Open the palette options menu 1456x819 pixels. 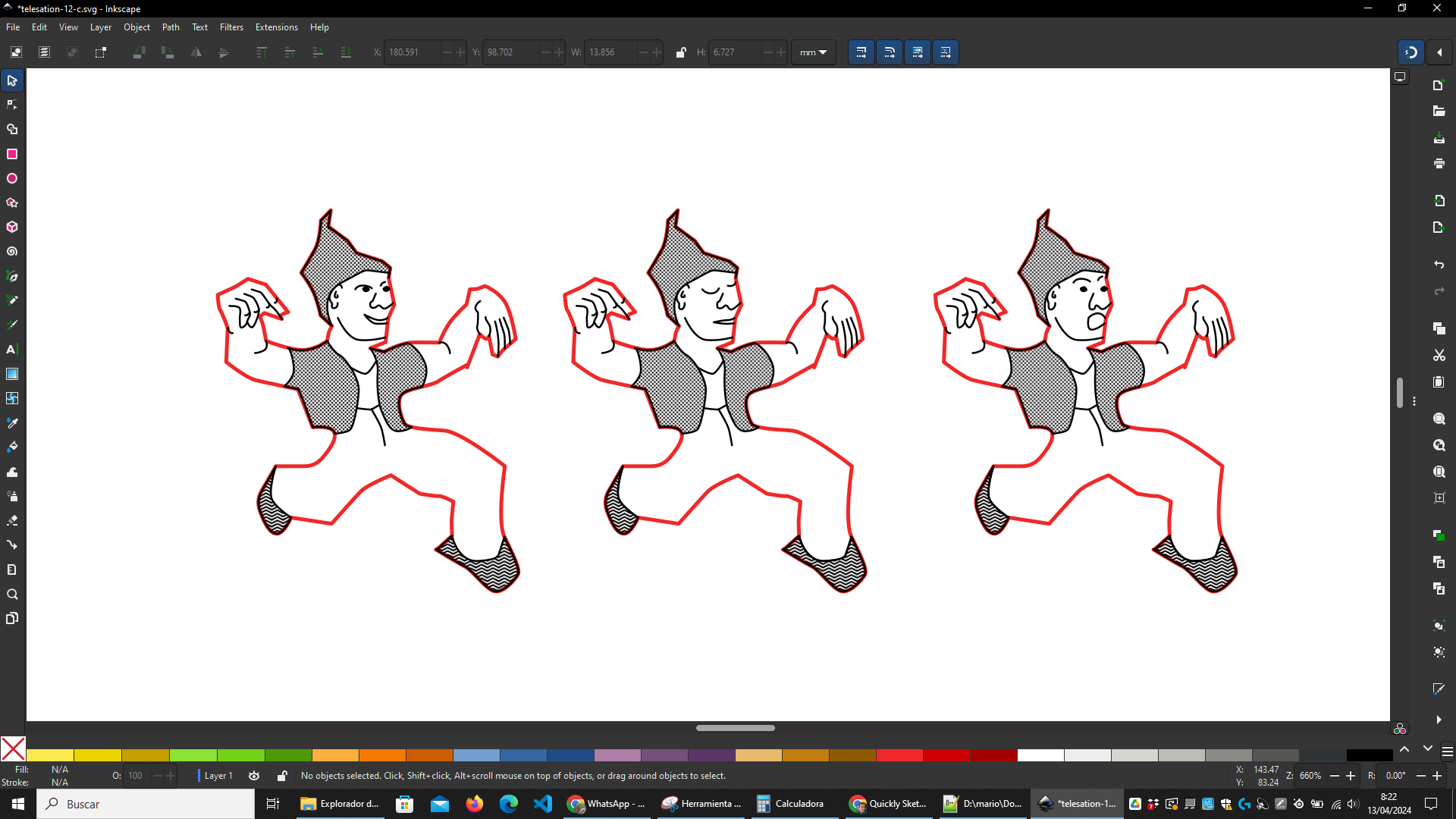pyautogui.click(x=1447, y=752)
